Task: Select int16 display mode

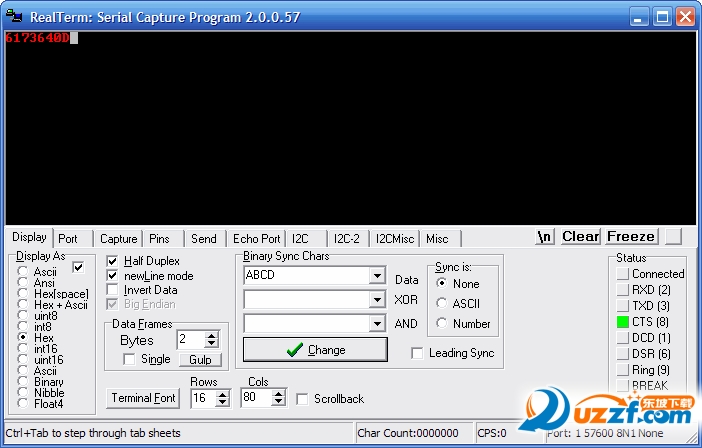Action: (22, 349)
